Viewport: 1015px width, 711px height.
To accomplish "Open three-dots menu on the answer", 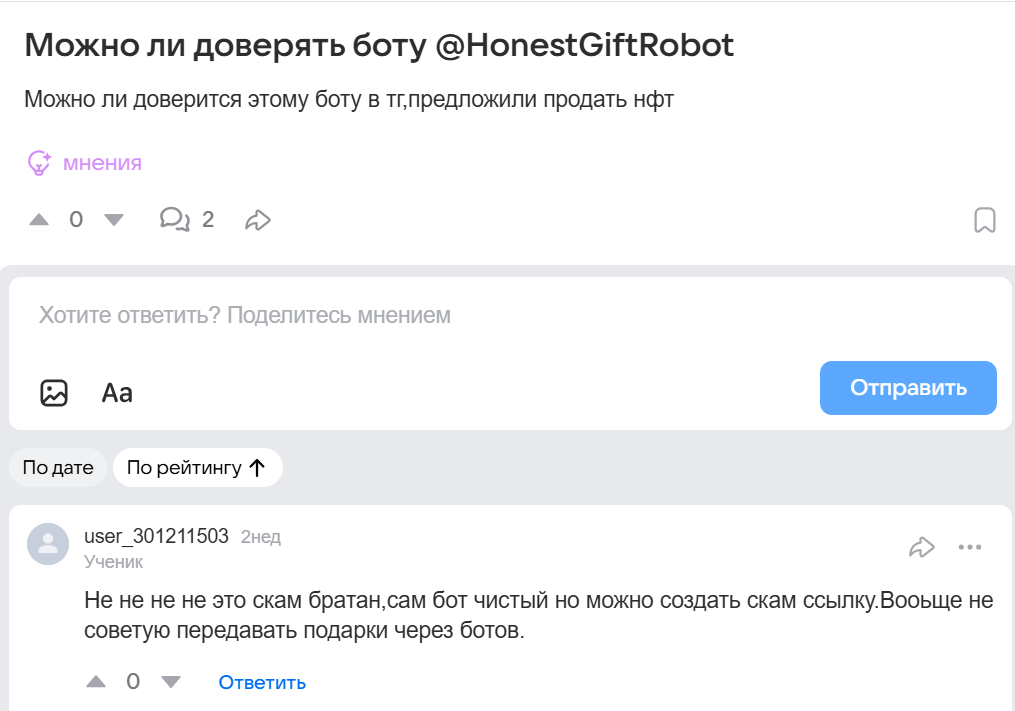I will (970, 547).
